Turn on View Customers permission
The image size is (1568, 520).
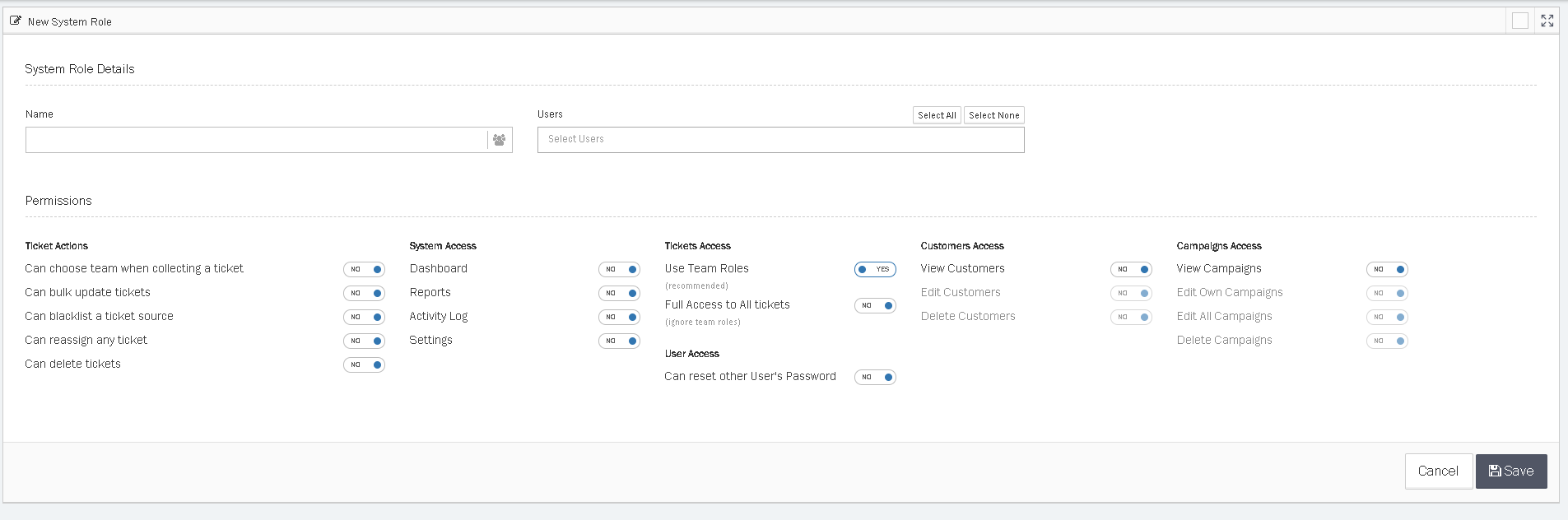[1131, 269]
